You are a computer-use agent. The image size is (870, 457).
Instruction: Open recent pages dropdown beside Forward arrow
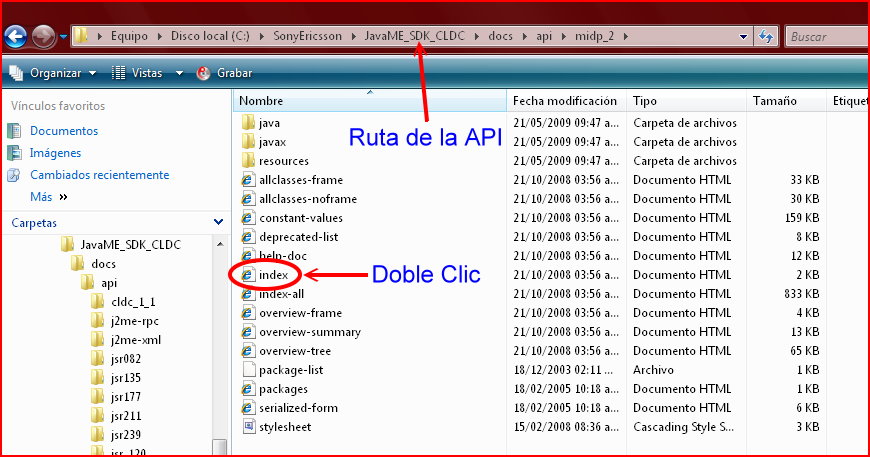tap(63, 37)
